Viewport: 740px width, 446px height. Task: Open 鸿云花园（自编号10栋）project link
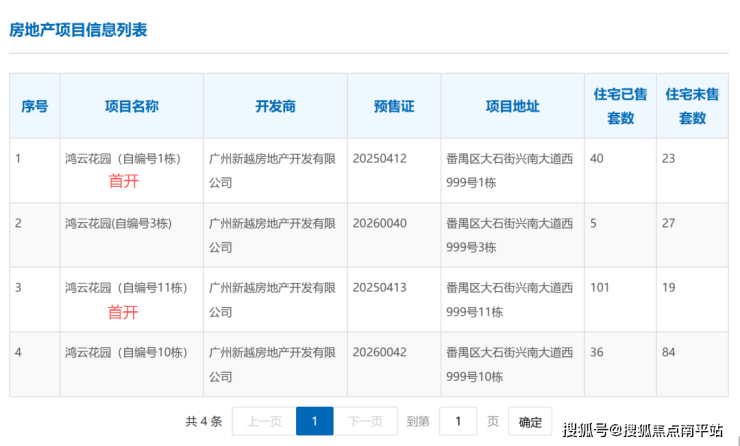(x=126, y=352)
